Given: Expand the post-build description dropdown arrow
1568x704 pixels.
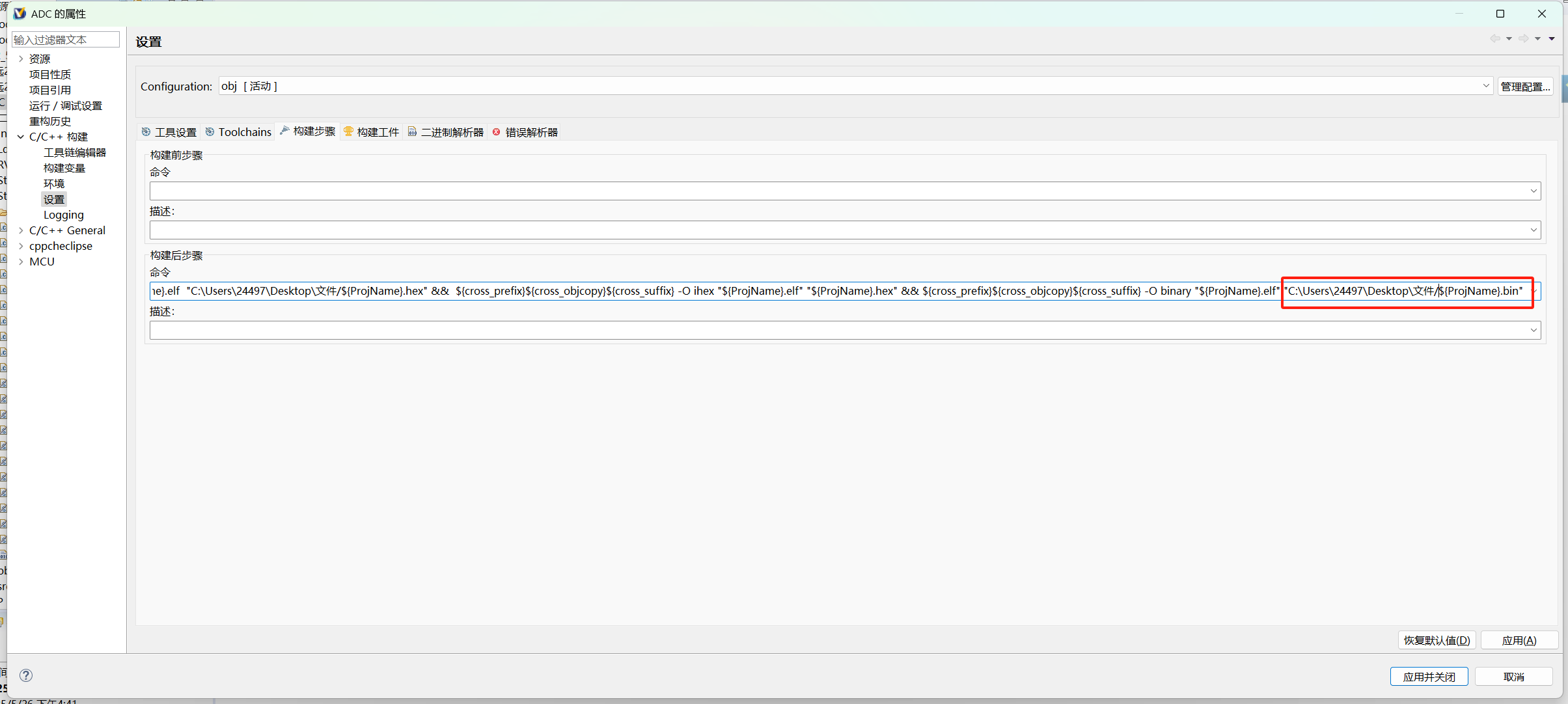Looking at the screenshot, I should (x=1534, y=331).
